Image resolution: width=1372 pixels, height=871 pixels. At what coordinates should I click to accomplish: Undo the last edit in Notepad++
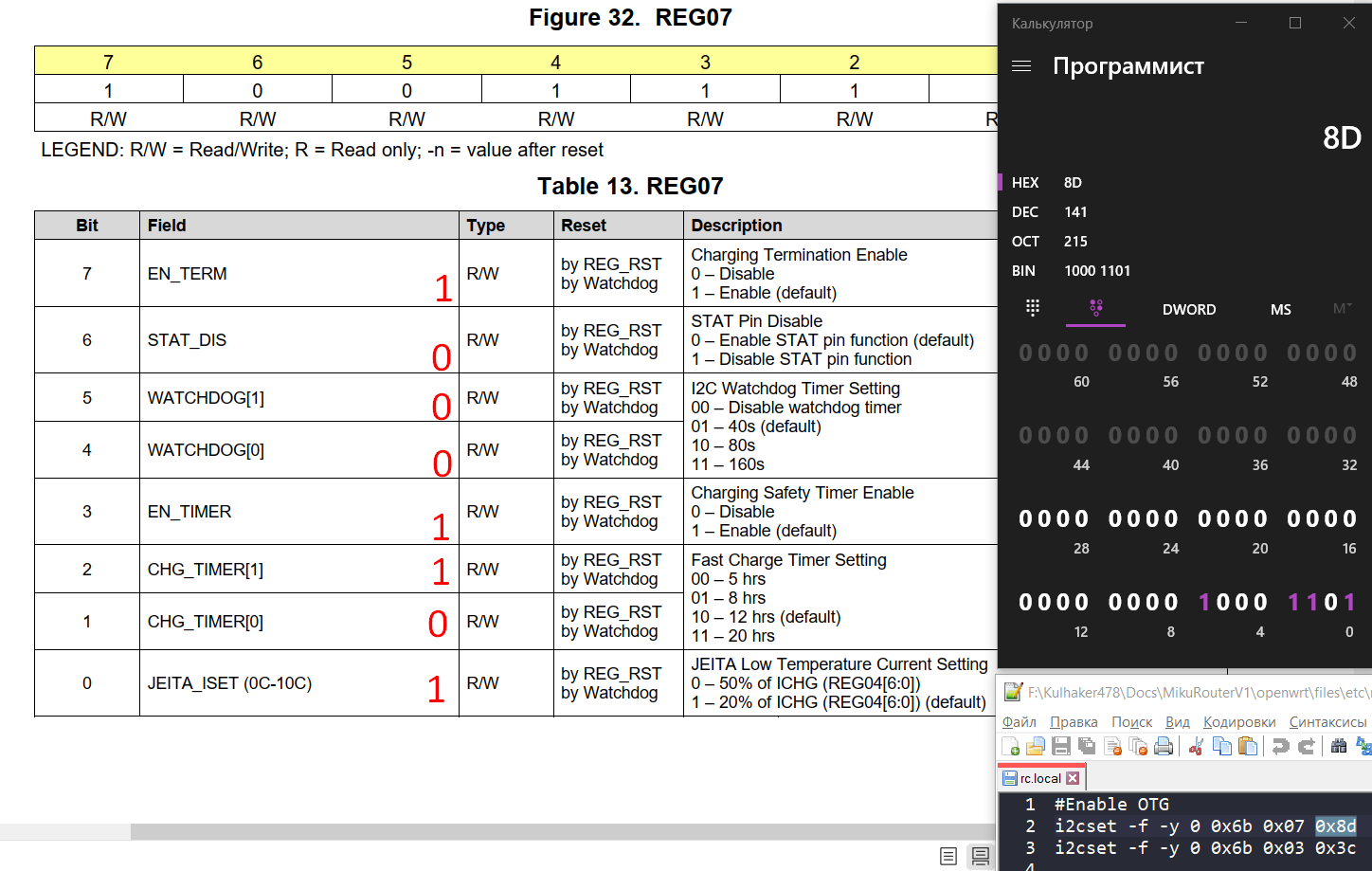1280,747
